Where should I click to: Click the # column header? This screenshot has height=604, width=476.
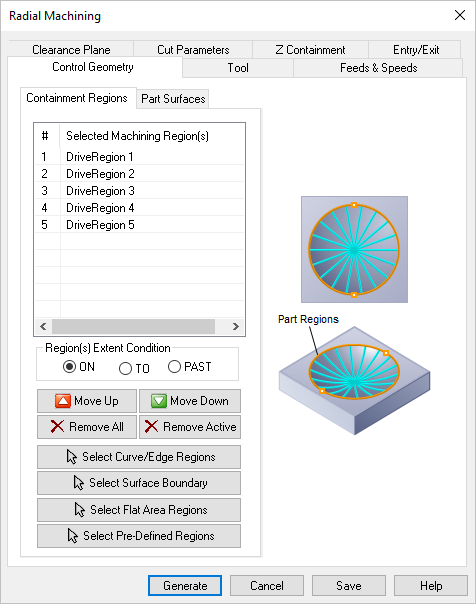point(45,136)
